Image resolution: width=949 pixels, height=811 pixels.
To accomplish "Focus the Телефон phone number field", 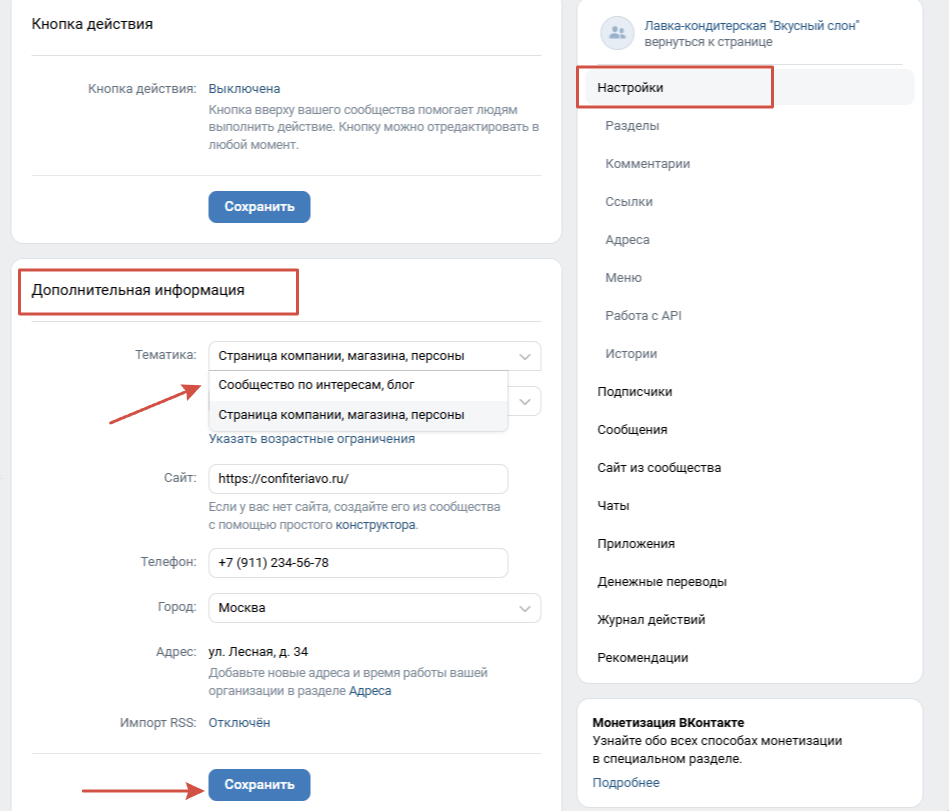I will pos(357,563).
